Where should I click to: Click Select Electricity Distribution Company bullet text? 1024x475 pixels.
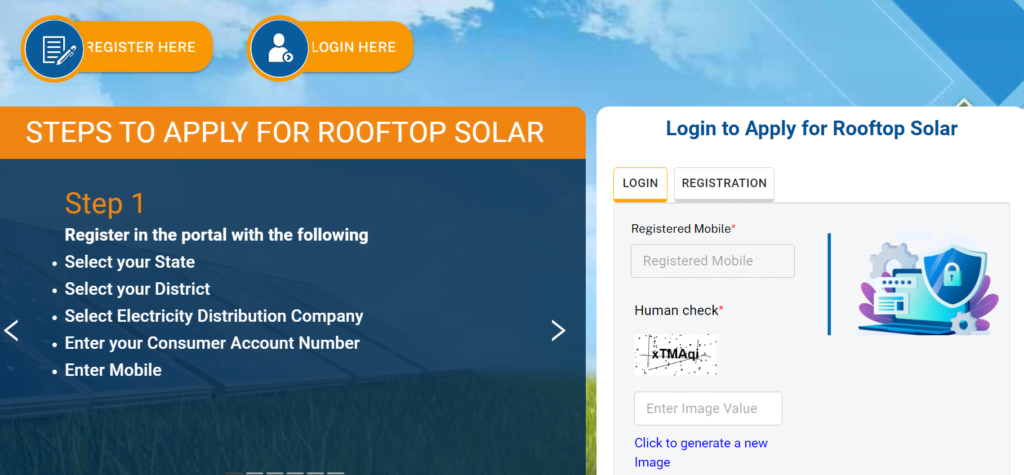pyautogui.click(x=213, y=316)
